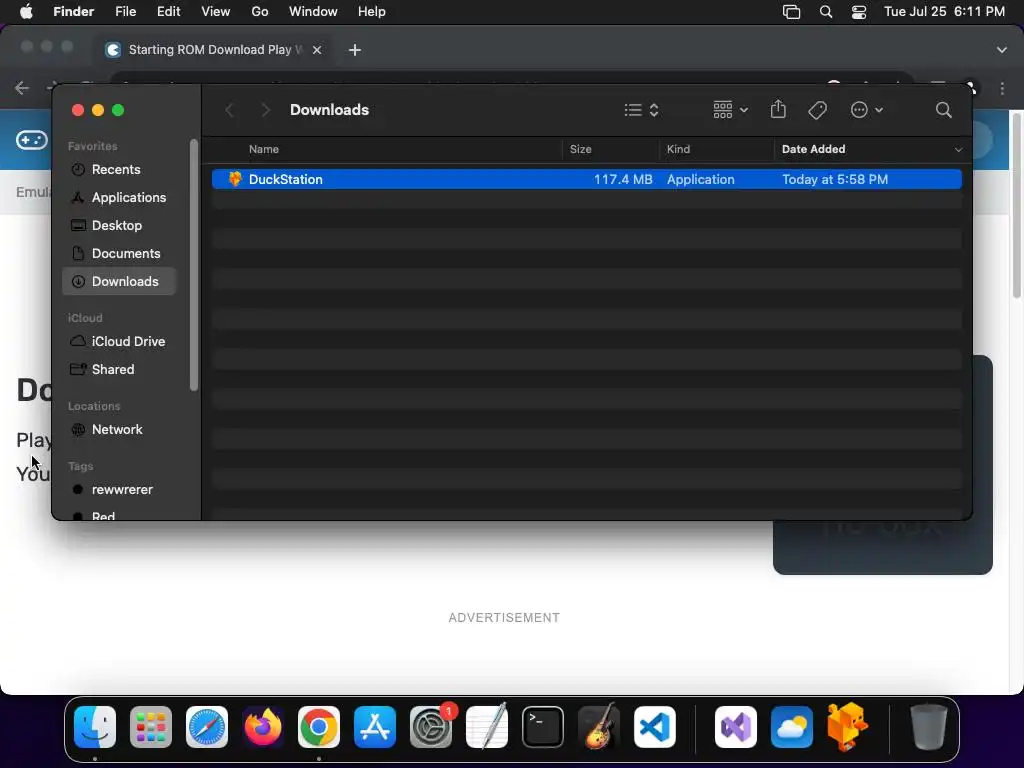
Task: Click the browser back arrow
Action: [x=22, y=88]
